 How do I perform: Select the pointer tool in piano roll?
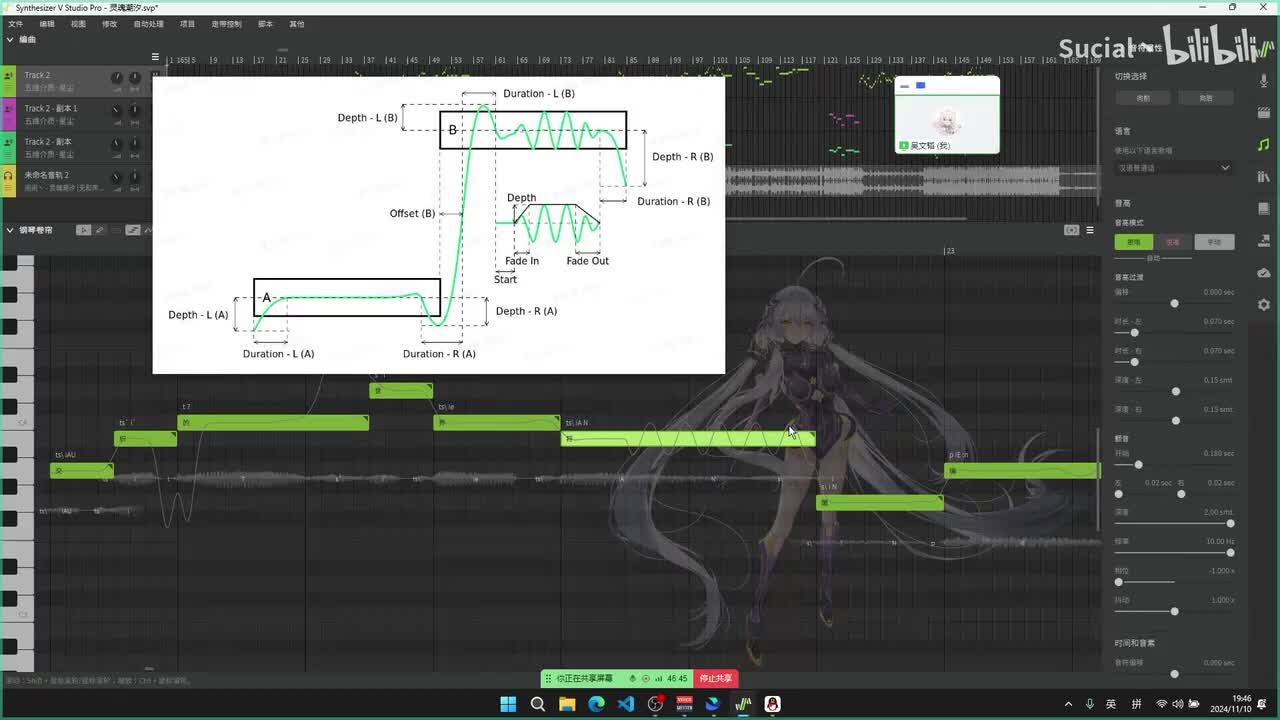tap(84, 230)
